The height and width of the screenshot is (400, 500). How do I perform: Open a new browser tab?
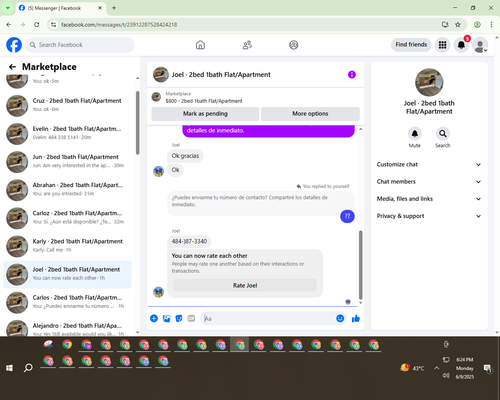114,8
